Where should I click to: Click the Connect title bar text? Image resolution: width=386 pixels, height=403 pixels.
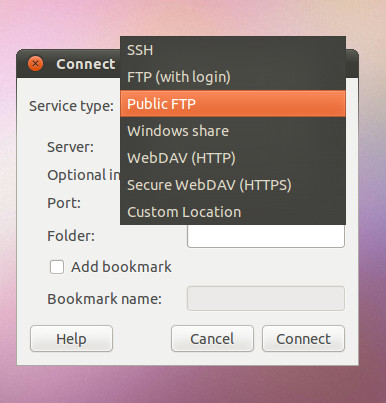(x=85, y=64)
